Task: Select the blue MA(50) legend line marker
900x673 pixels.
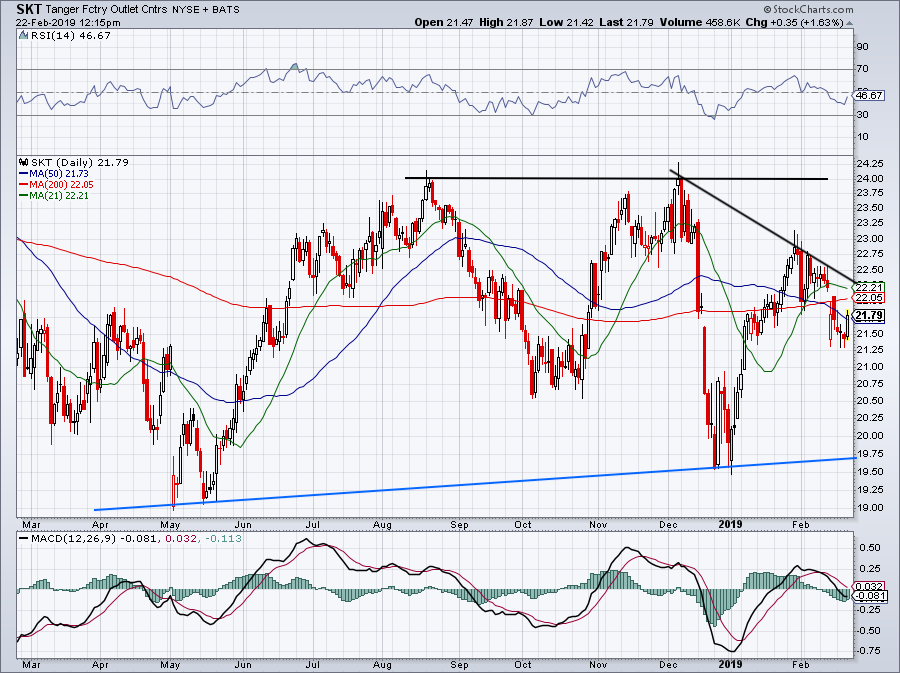Action: tap(24, 174)
